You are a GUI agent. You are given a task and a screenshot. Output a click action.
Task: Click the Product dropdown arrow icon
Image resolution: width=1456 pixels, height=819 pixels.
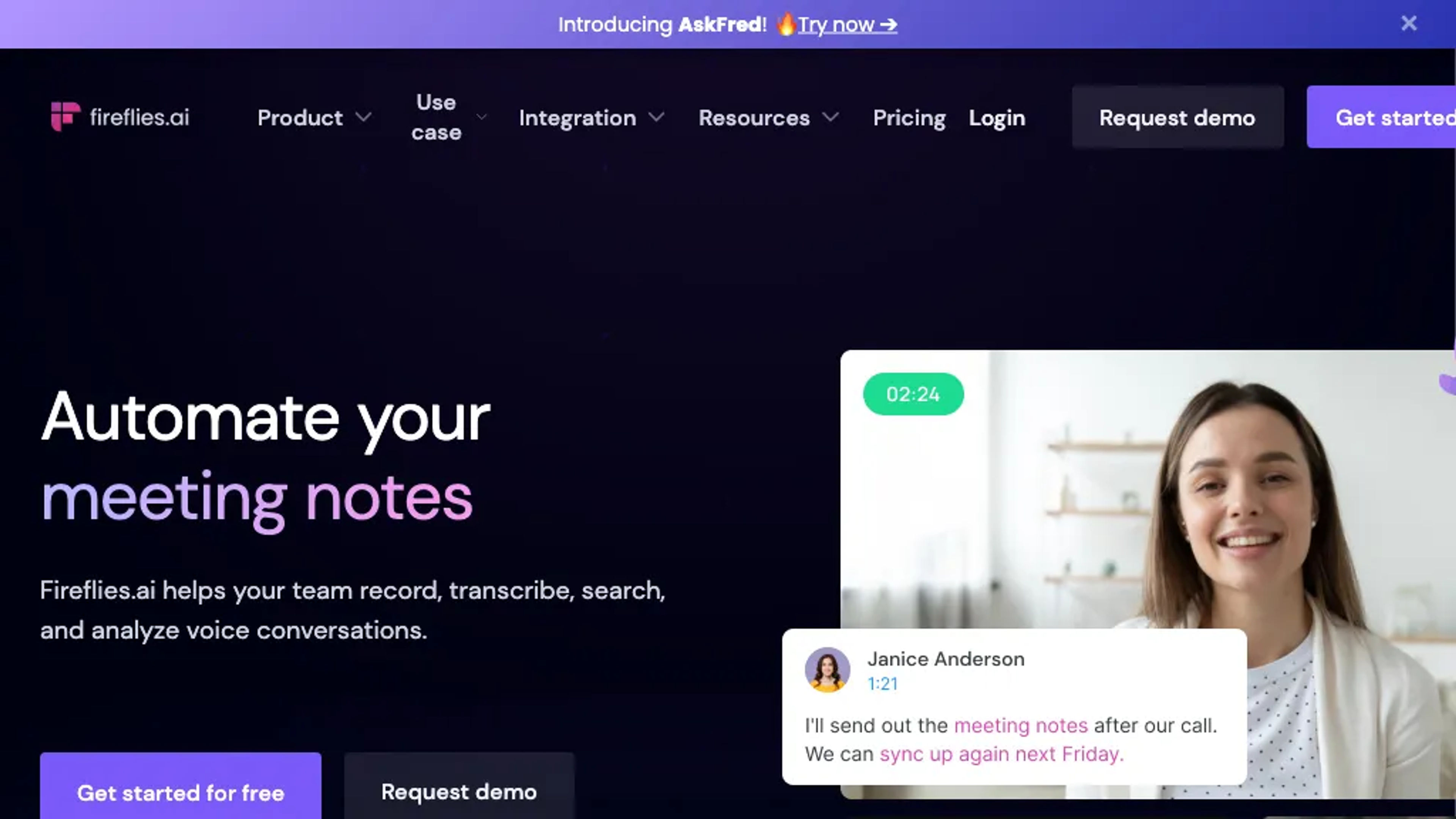(x=365, y=117)
